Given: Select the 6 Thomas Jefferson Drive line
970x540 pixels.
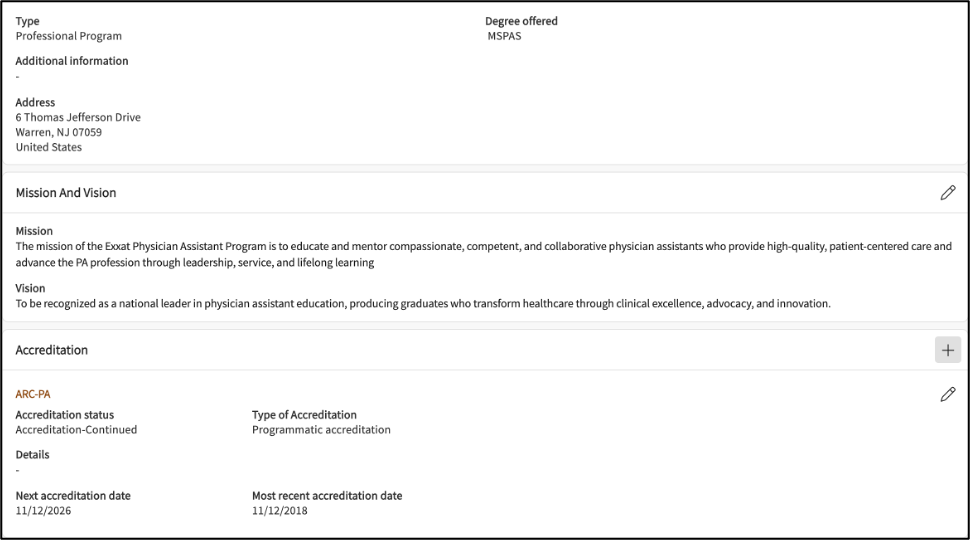Looking at the screenshot, I should pos(78,117).
